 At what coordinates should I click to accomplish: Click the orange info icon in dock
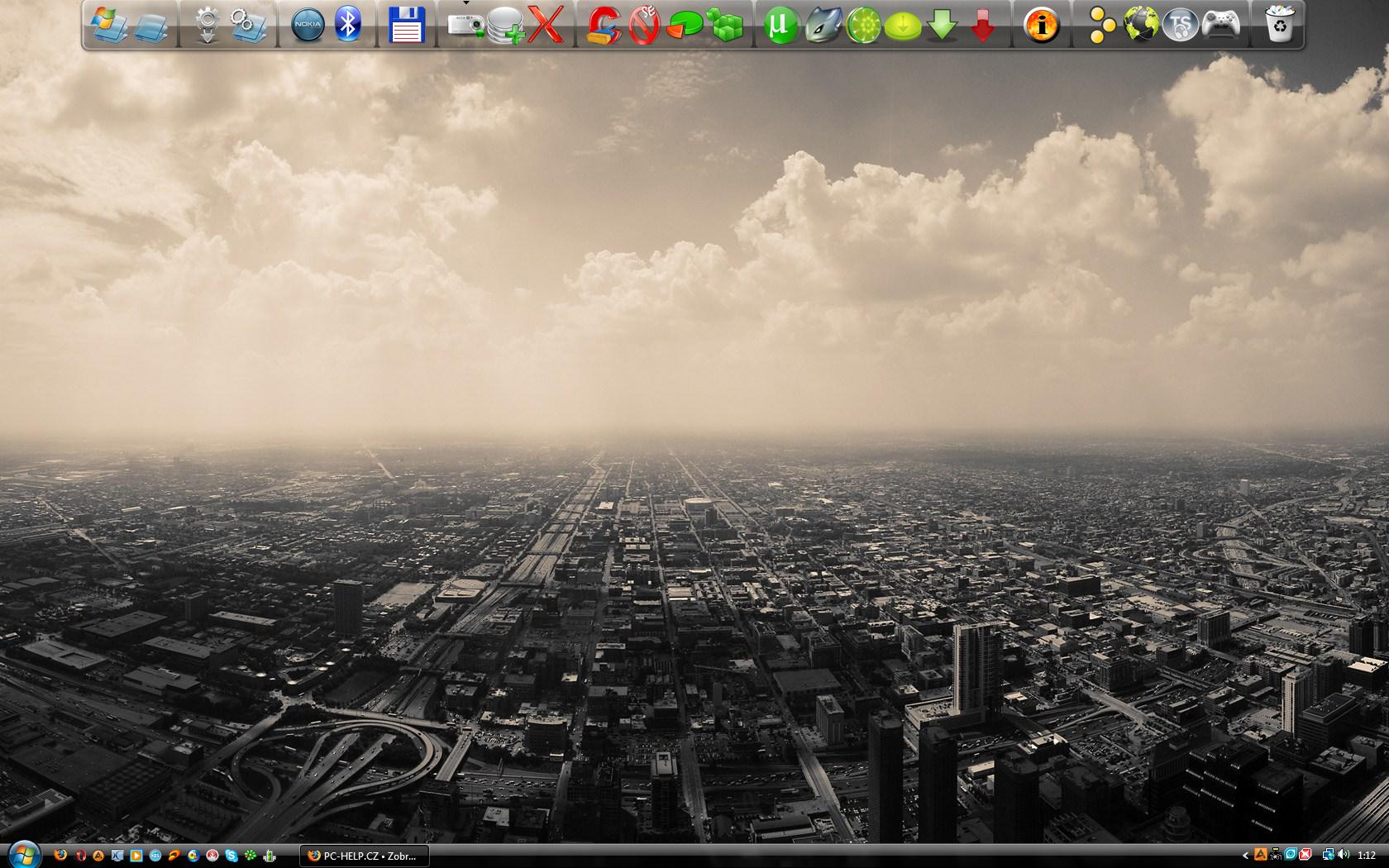1041,25
